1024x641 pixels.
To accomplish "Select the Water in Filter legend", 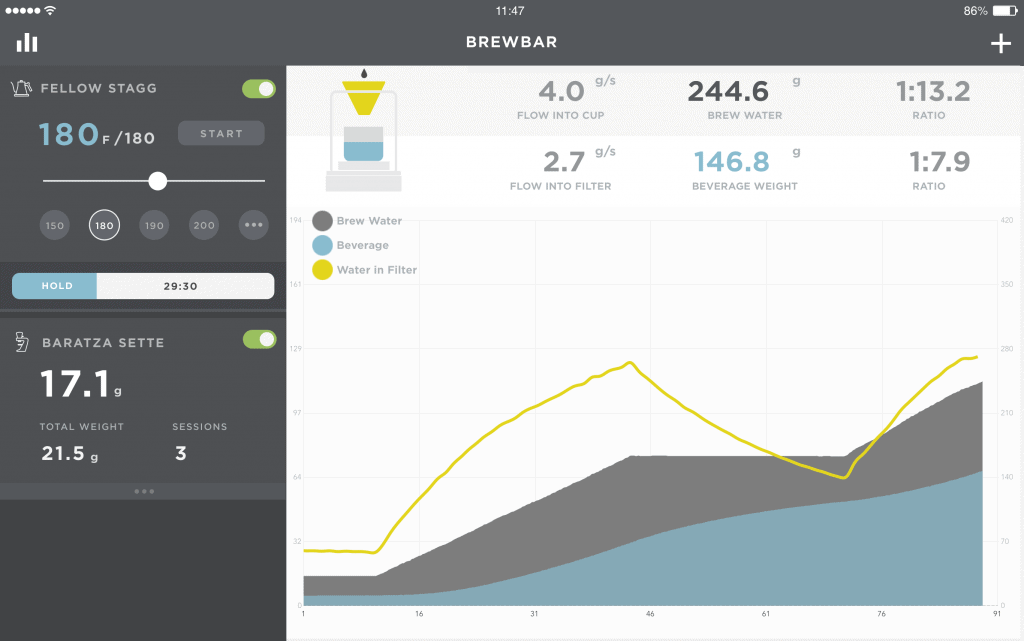I will point(365,270).
